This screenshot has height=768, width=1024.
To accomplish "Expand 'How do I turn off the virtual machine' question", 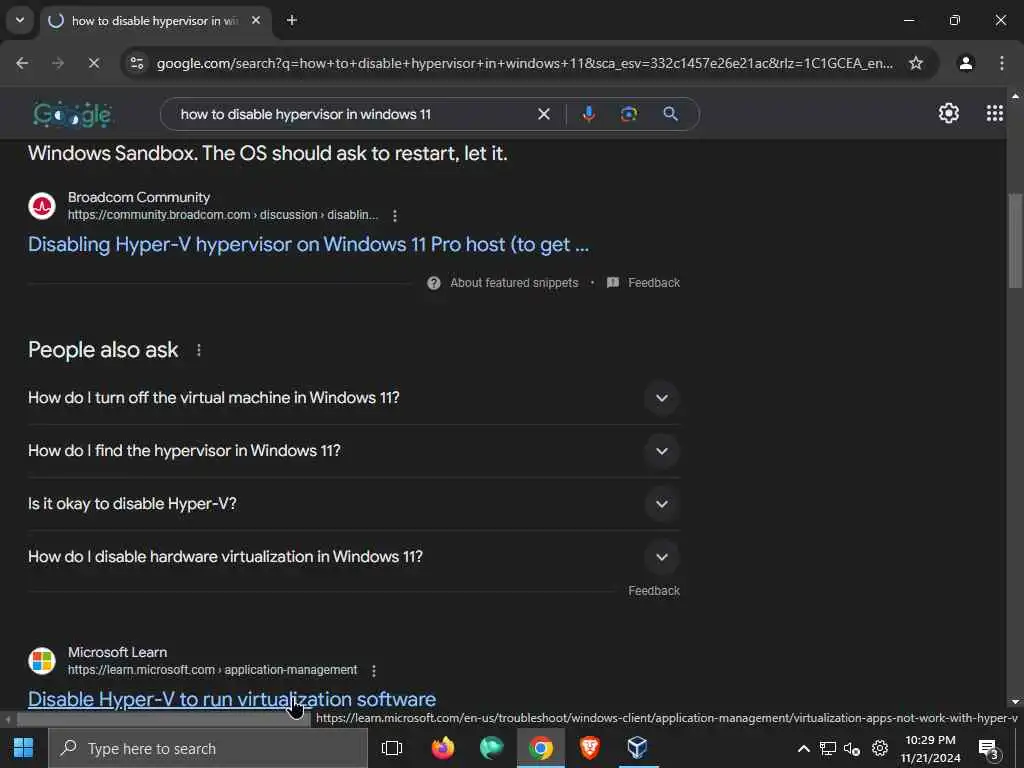I will 353,398.
